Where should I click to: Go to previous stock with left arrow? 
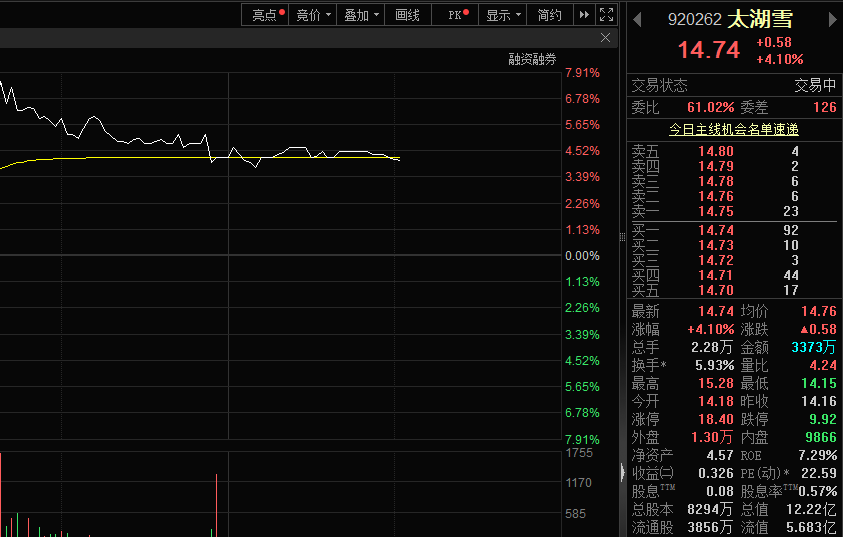point(638,20)
